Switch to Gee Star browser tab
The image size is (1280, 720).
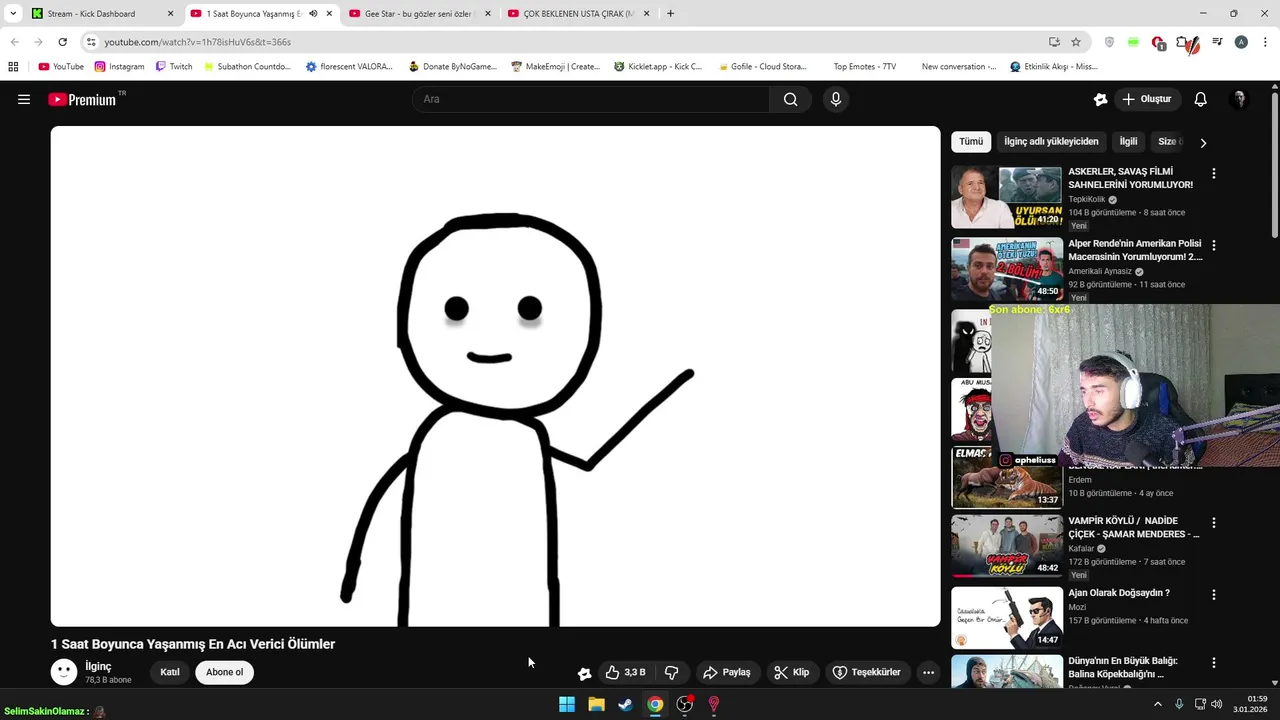coord(420,14)
